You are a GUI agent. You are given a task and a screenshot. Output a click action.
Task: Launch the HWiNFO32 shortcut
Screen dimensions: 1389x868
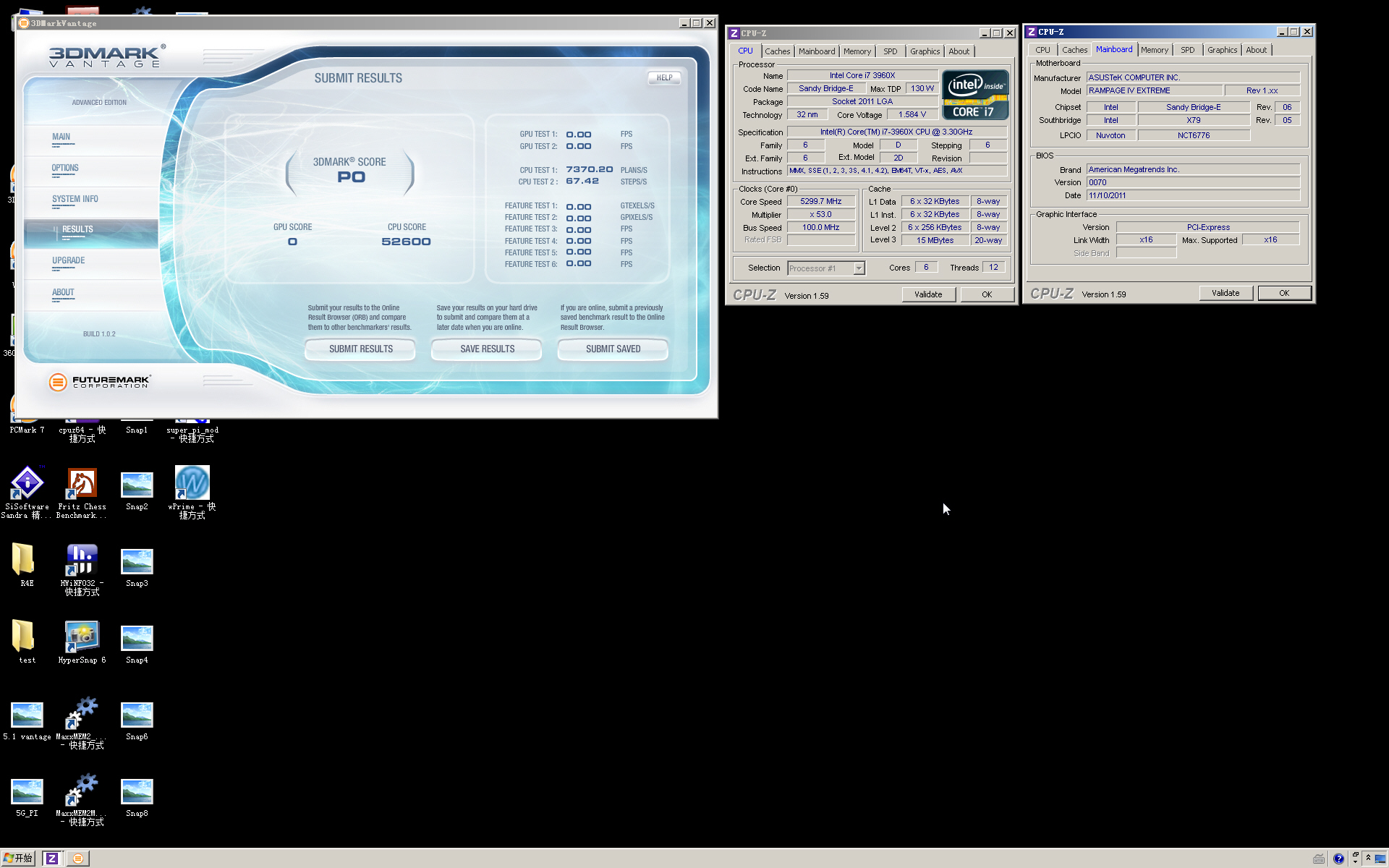[x=82, y=569]
